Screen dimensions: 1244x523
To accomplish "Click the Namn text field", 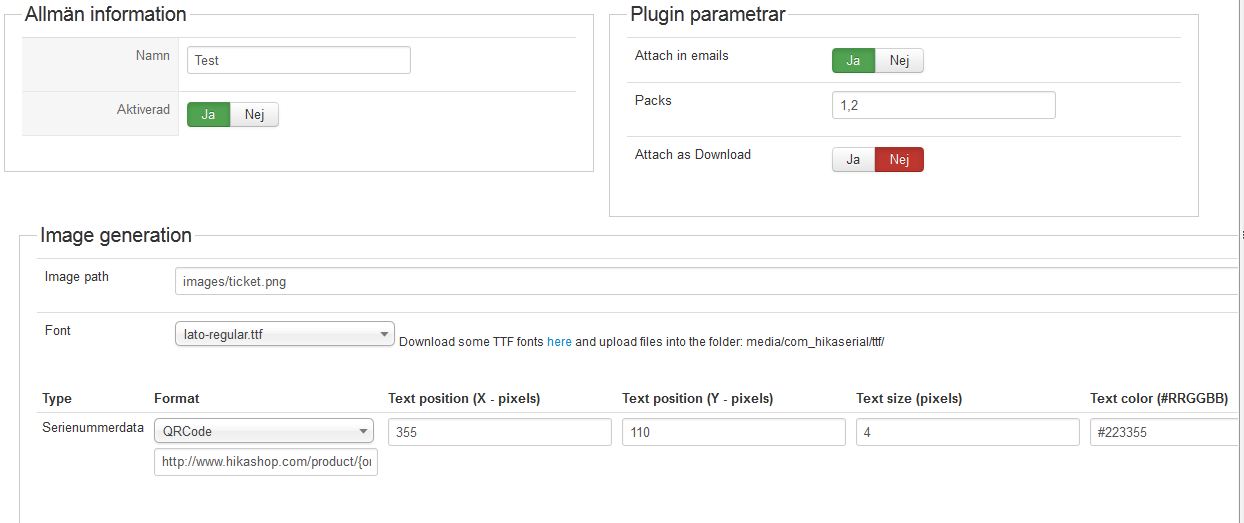I will point(299,60).
